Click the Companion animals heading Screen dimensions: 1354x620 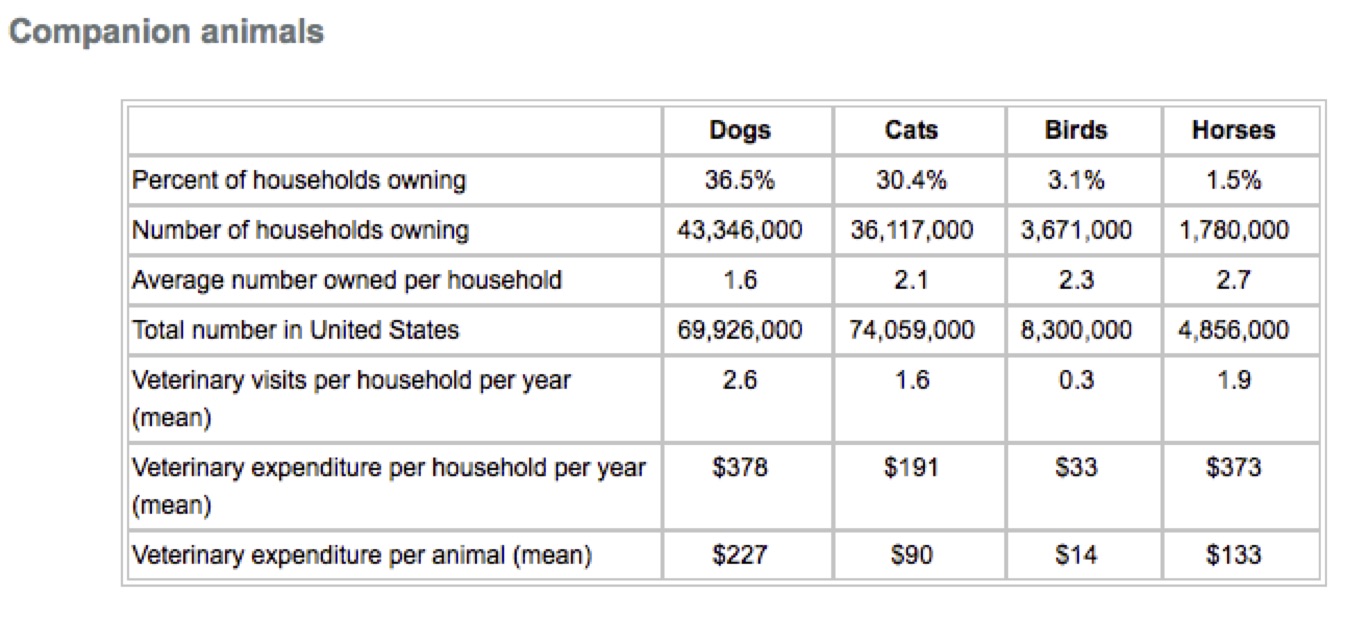[x=166, y=32]
